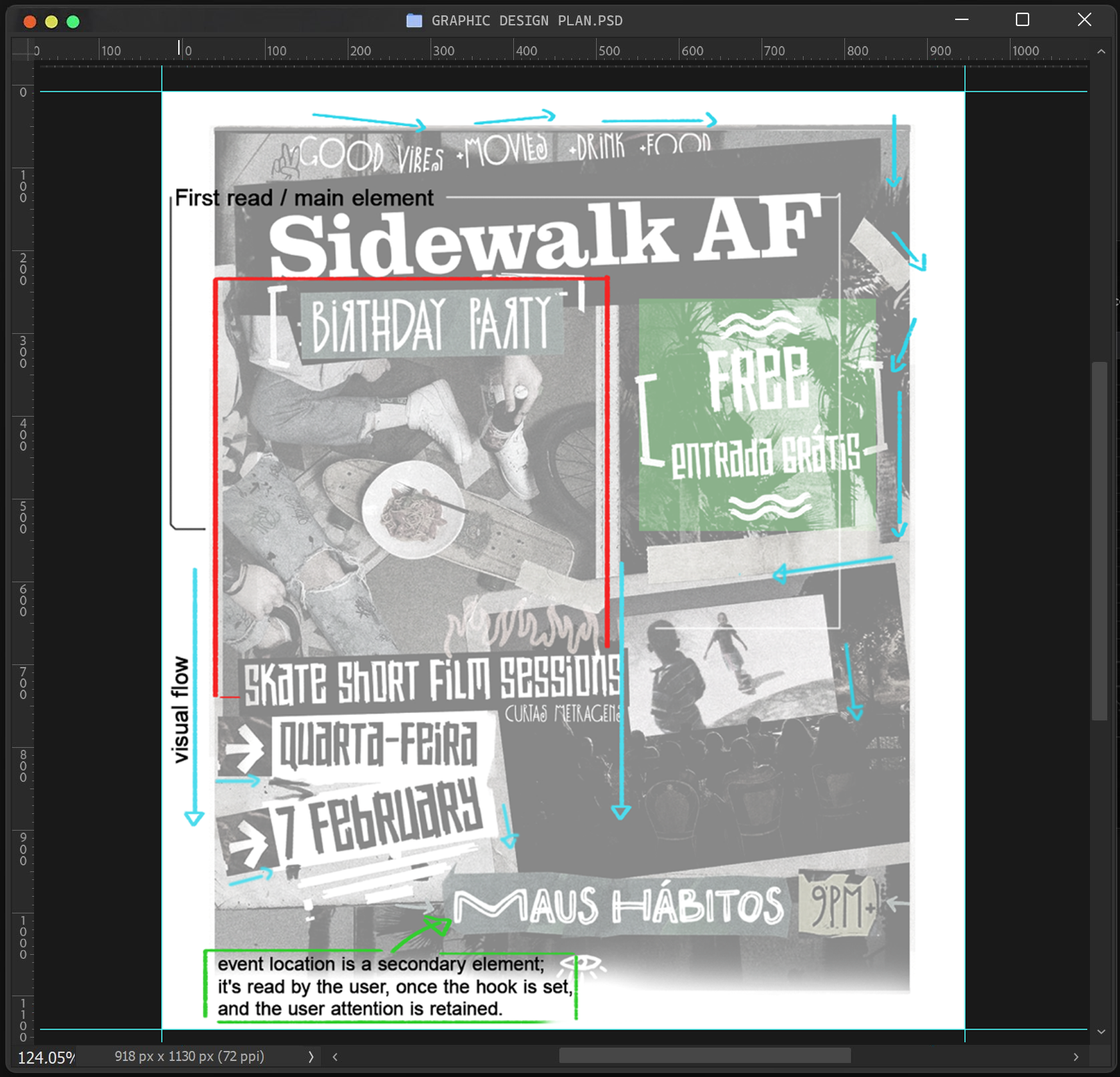Click the horizontal scrollbar thumb
1120x1077 pixels.
pos(705,1056)
